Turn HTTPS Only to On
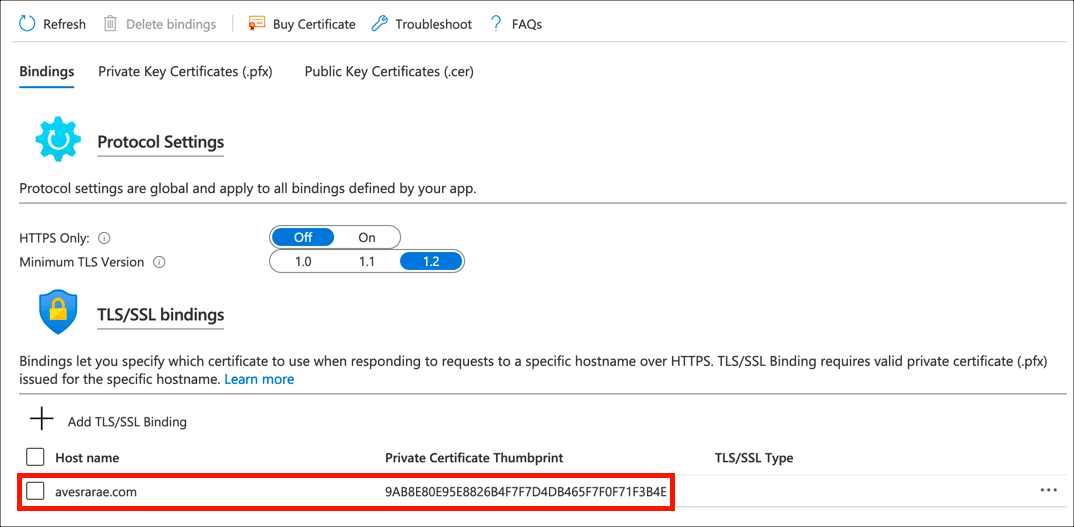 (367, 237)
